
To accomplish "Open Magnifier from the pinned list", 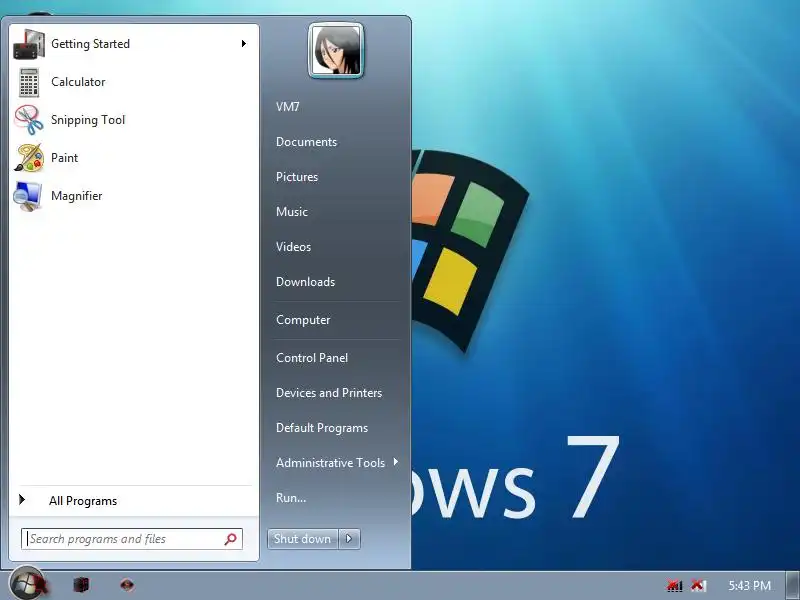I will (x=134, y=196).
